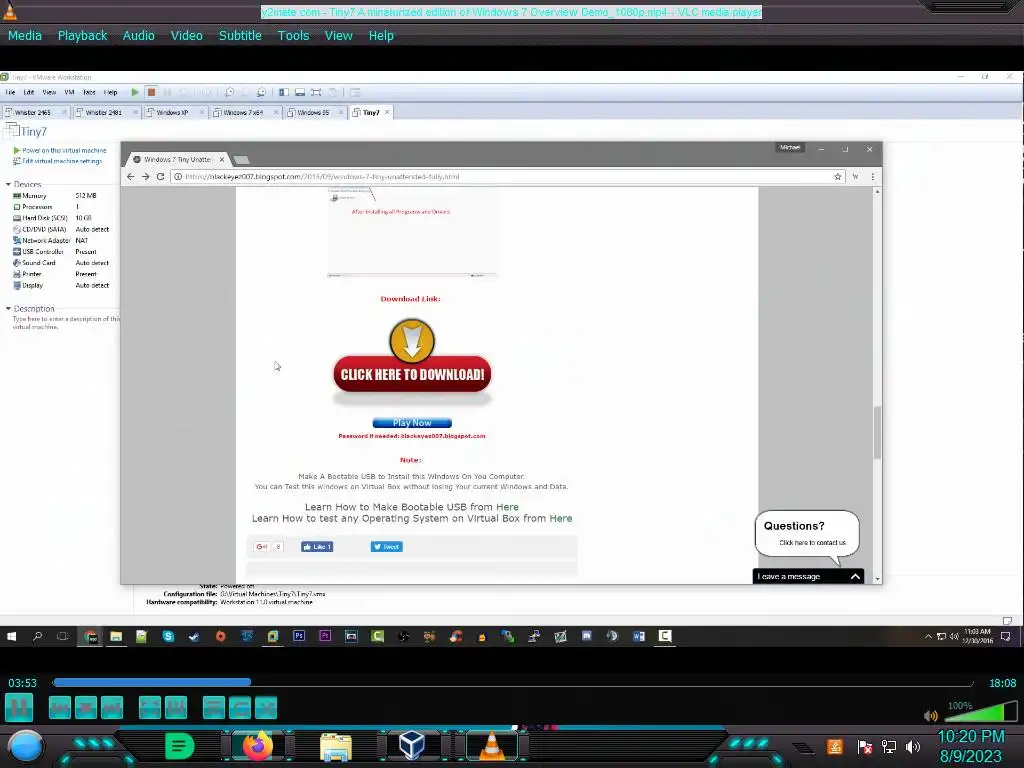Seek on the VLC blue progress bar
The height and width of the screenshot is (768, 1024).
(513, 682)
